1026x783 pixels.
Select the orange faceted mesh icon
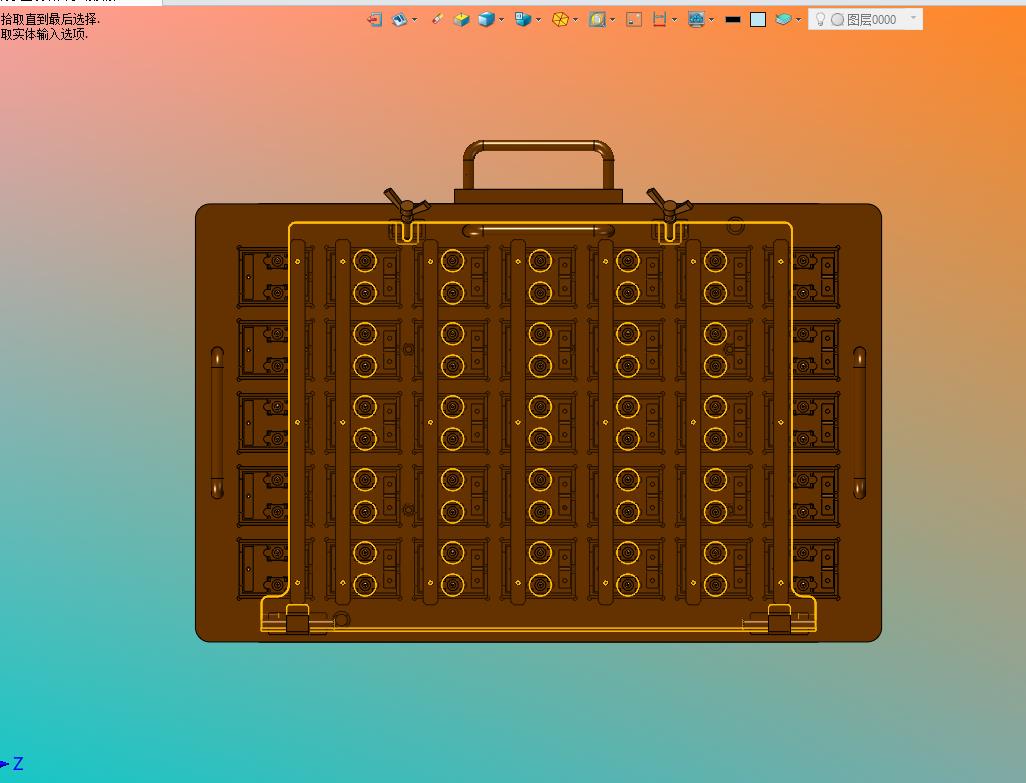[x=559, y=20]
